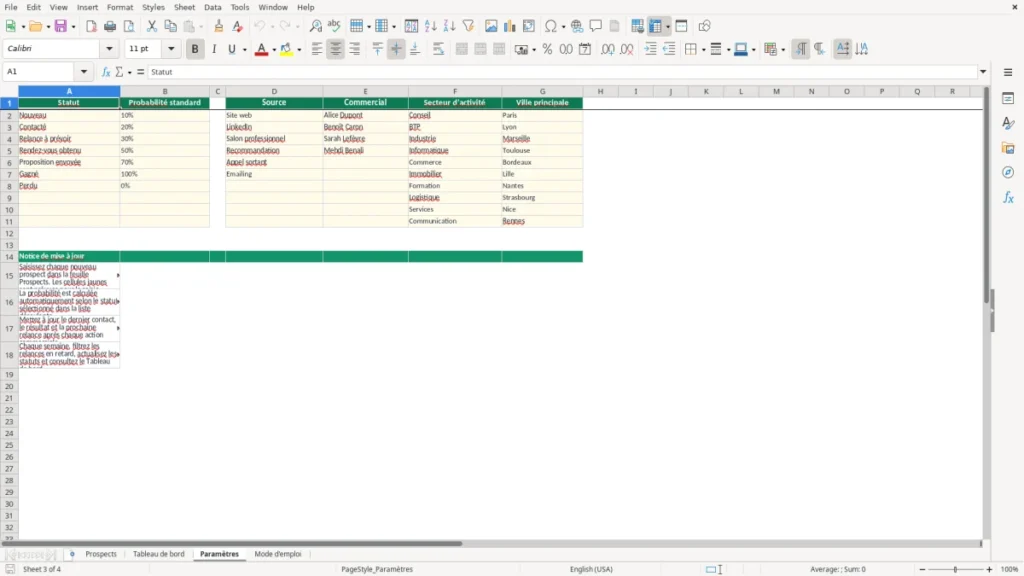Image resolution: width=1024 pixels, height=576 pixels.
Task: Toggle Underline formatting
Action: [232, 49]
